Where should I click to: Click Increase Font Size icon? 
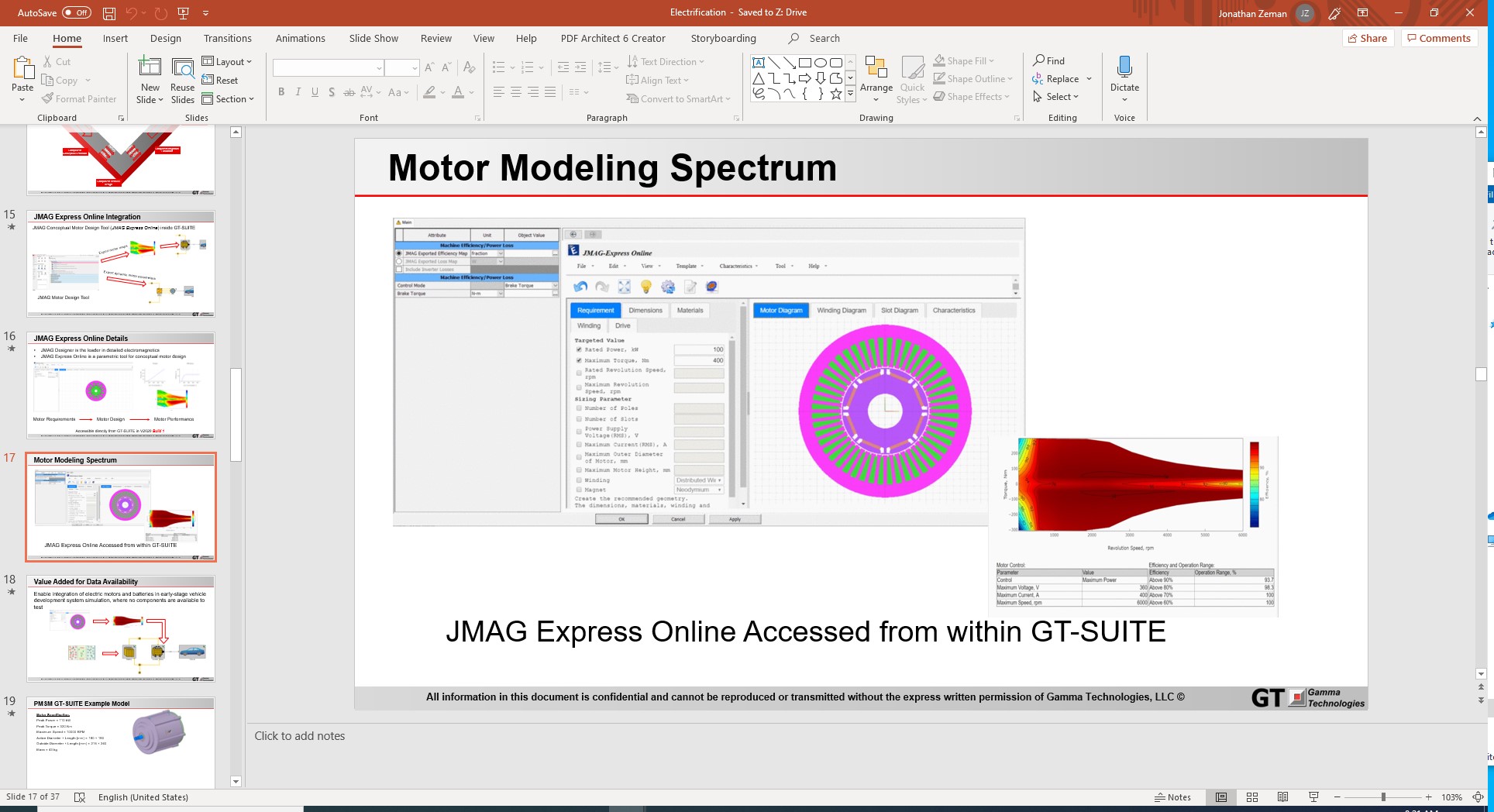coord(429,68)
